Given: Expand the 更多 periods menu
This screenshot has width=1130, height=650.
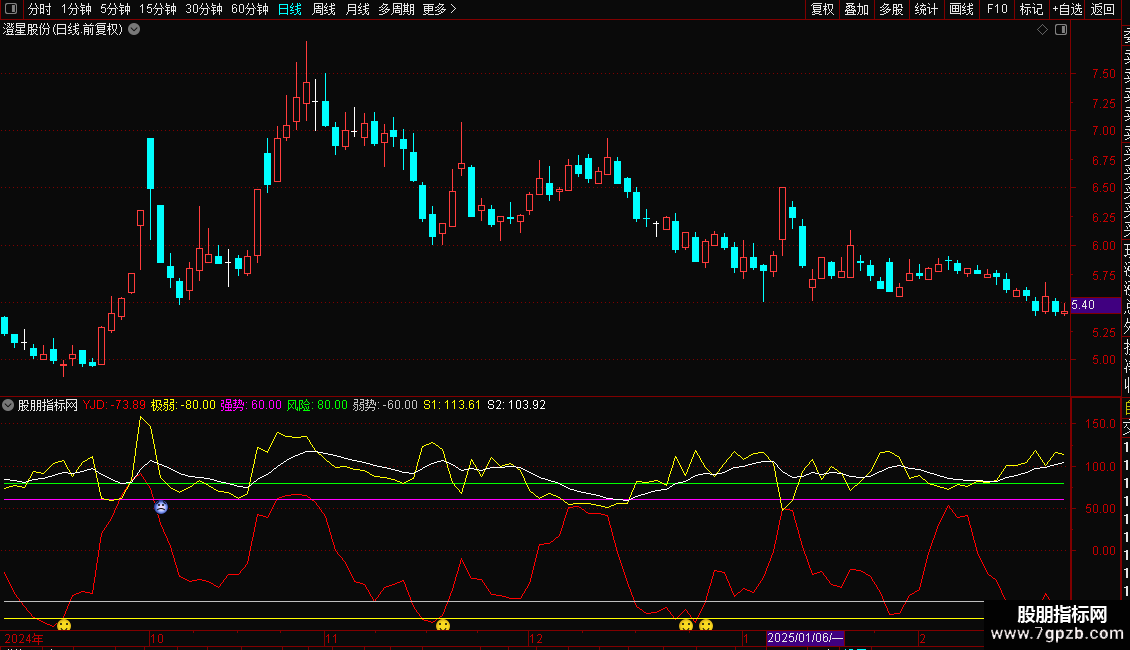Looking at the screenshot, I should 439,9.
